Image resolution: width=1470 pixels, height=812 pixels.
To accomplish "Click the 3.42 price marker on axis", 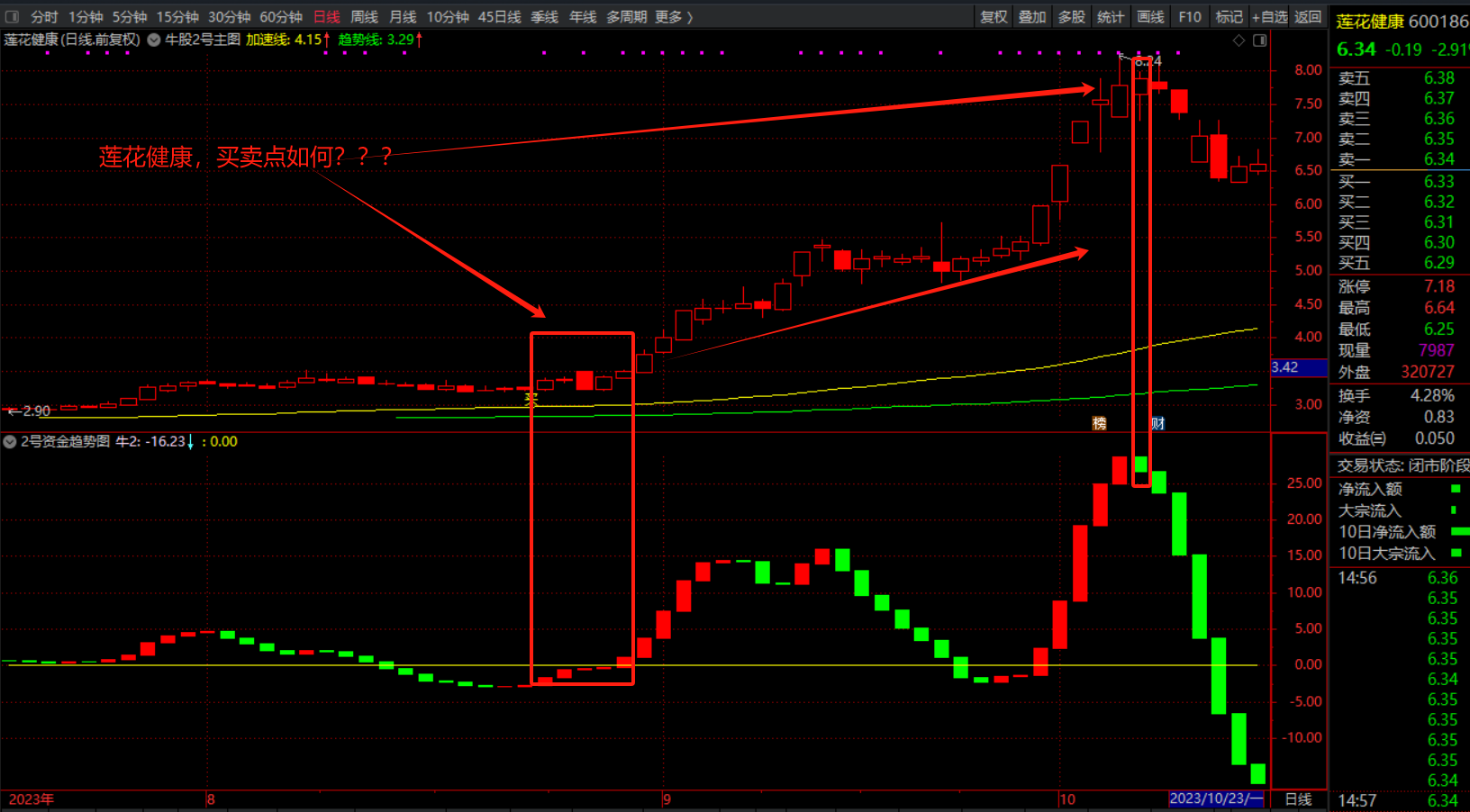I will [x=1298, y=367].
